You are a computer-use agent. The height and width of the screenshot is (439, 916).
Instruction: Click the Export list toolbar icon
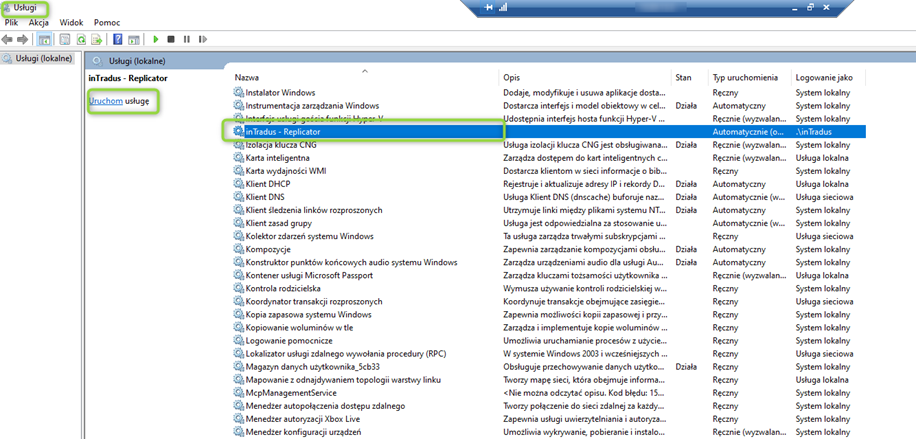click(x=96, y=39)
